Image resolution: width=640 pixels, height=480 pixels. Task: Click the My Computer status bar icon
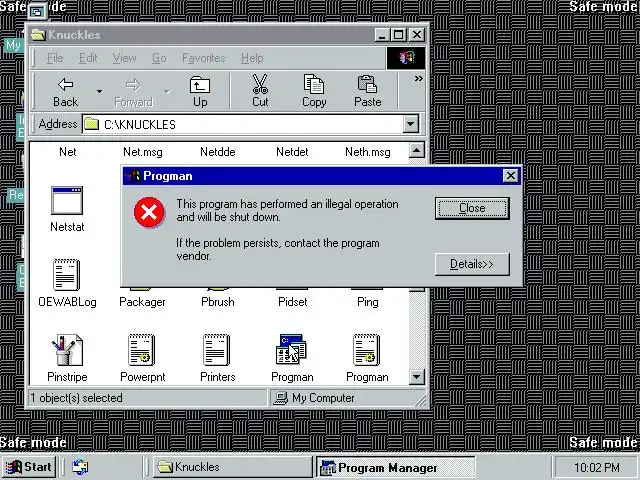click(x=280, y=398)
